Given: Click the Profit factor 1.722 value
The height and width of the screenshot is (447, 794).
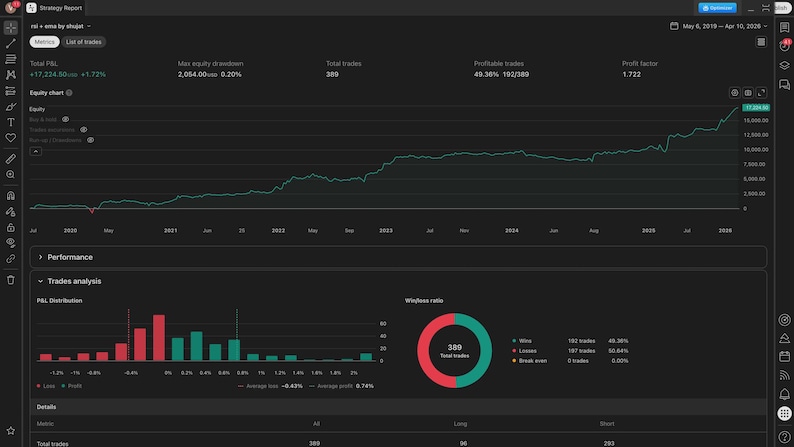Looking at the screenshot, I should (631, 74).
